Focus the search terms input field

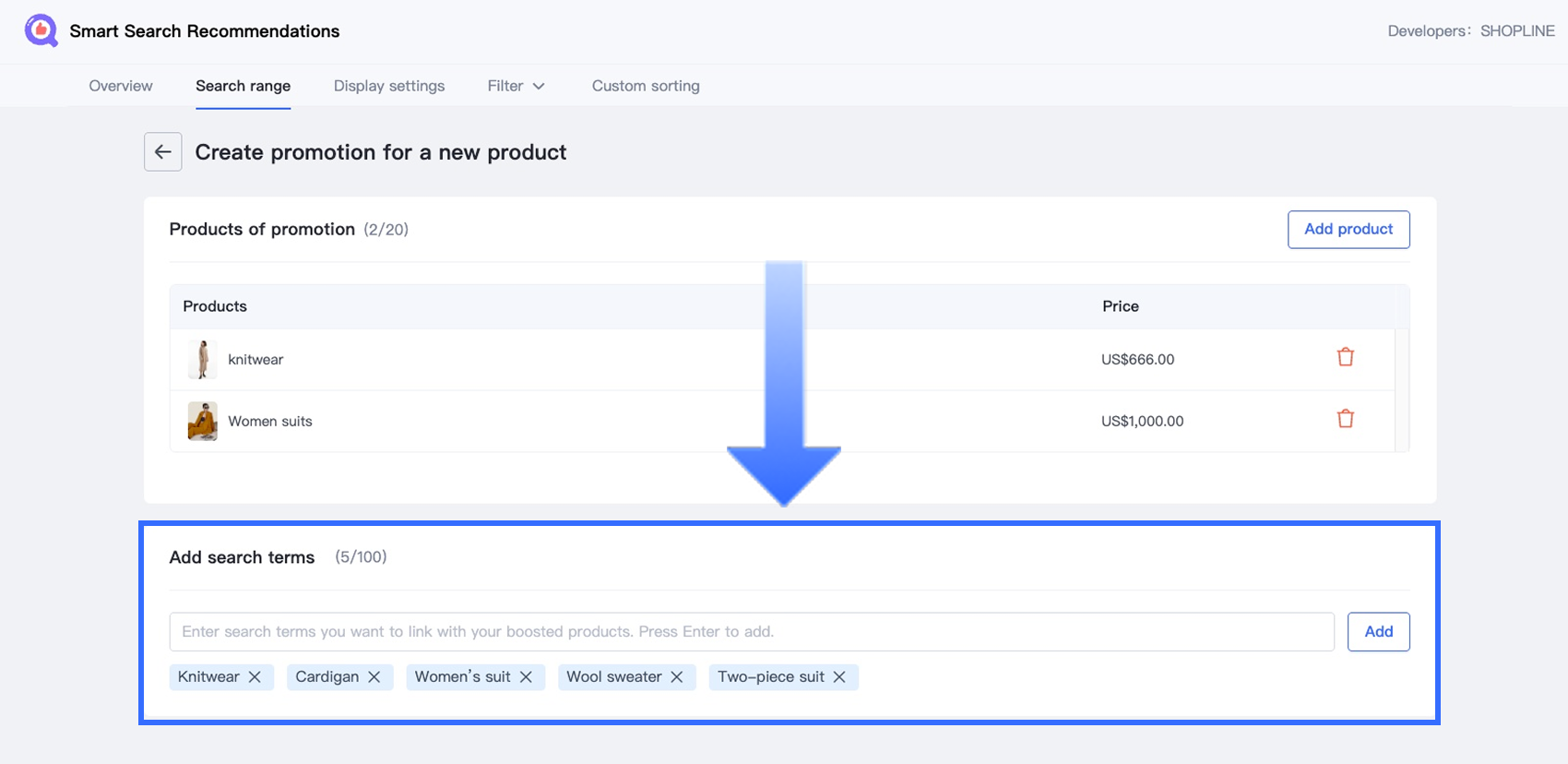click(751, 632)
